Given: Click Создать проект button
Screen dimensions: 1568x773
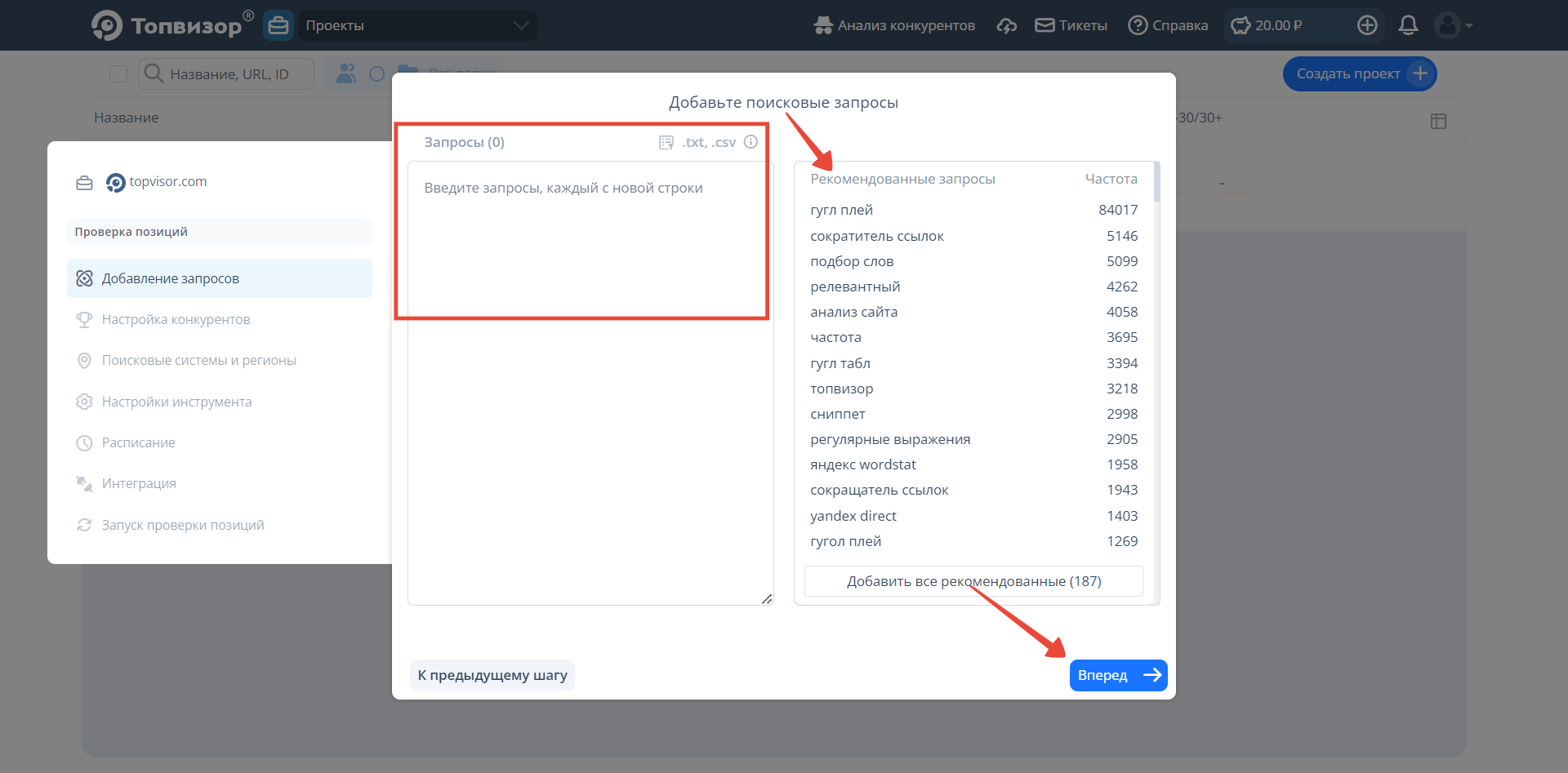Looking at the screenshot, I should (1360, 73).
